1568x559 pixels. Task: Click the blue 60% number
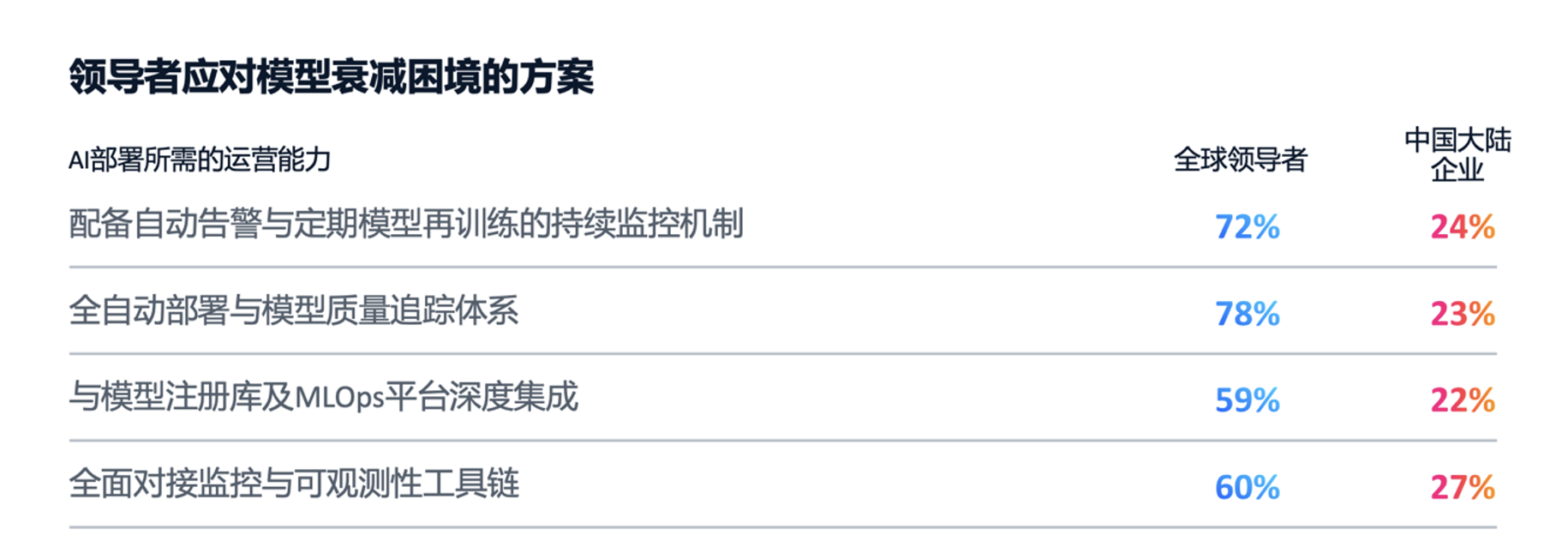1247,488
